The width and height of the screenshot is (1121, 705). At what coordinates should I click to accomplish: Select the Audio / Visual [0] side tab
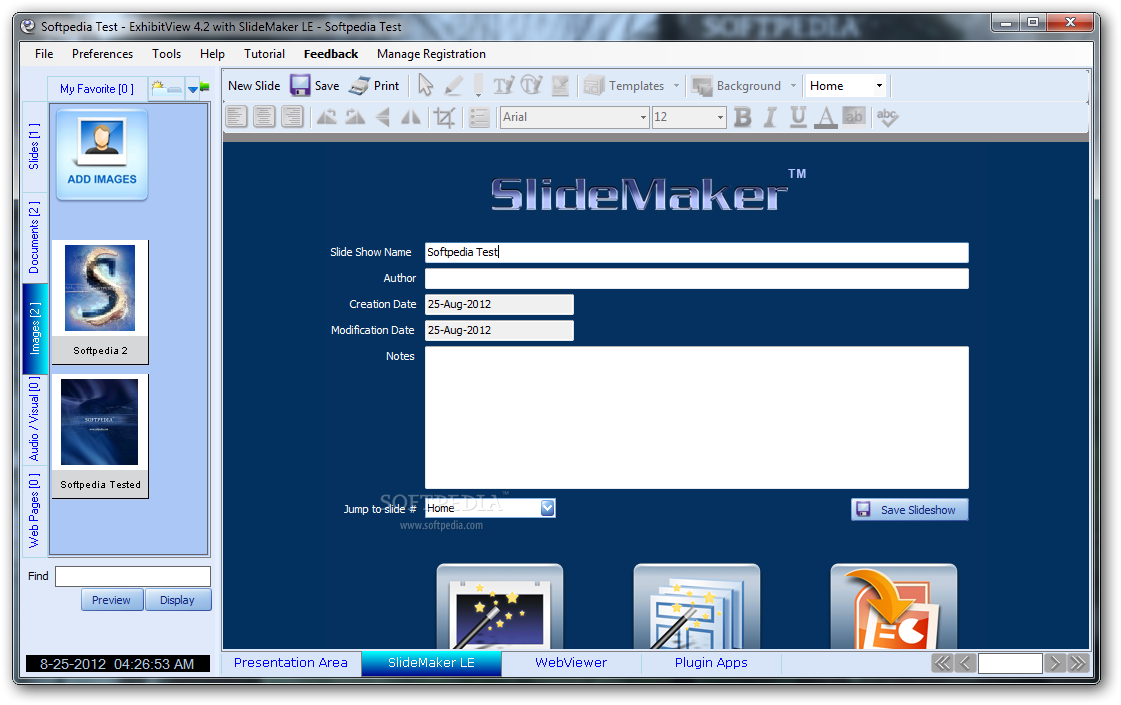pos(34,419)
